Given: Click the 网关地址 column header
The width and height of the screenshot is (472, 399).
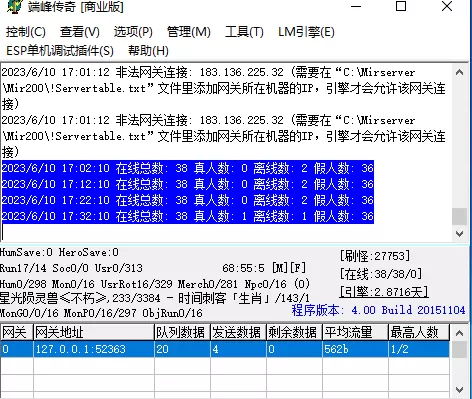Looking at the screenshot, I should click(x=94, y=332).
